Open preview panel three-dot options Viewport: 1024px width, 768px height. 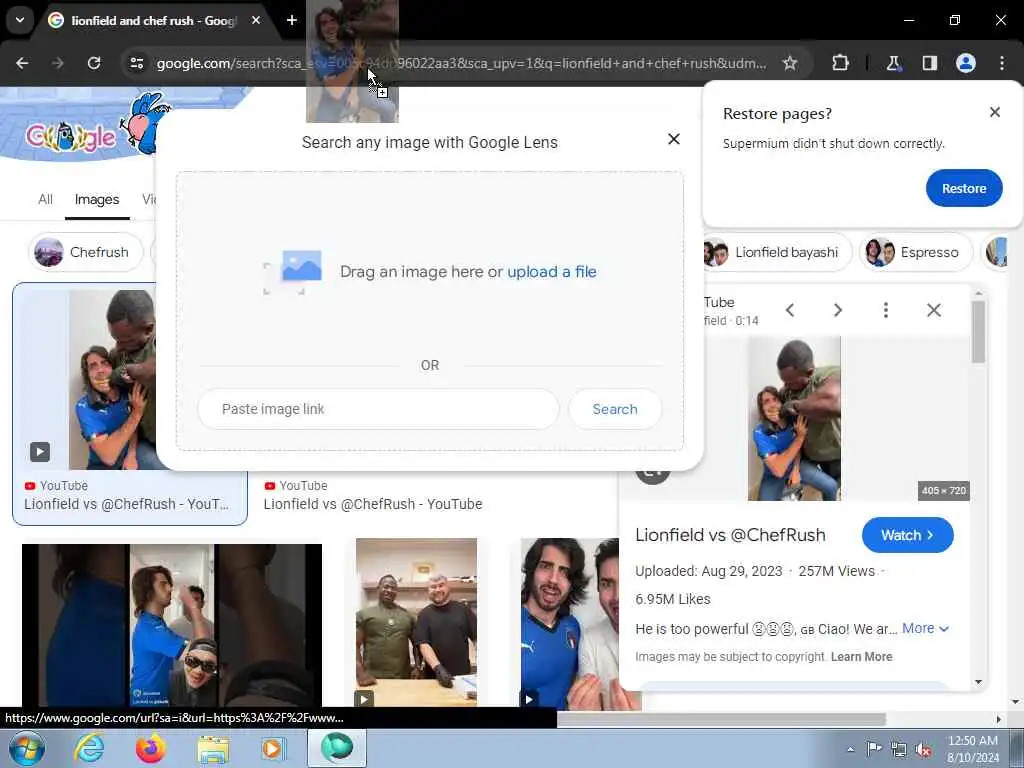point(886,310)
